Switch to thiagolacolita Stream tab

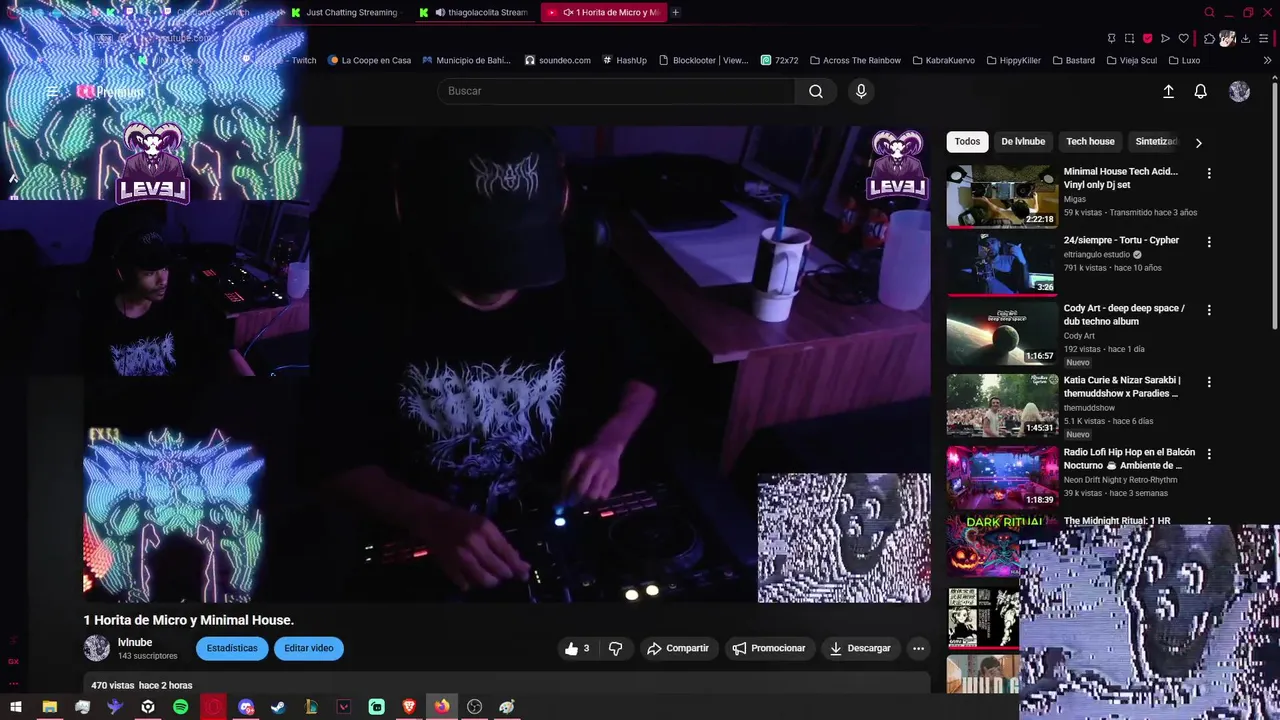475,12
